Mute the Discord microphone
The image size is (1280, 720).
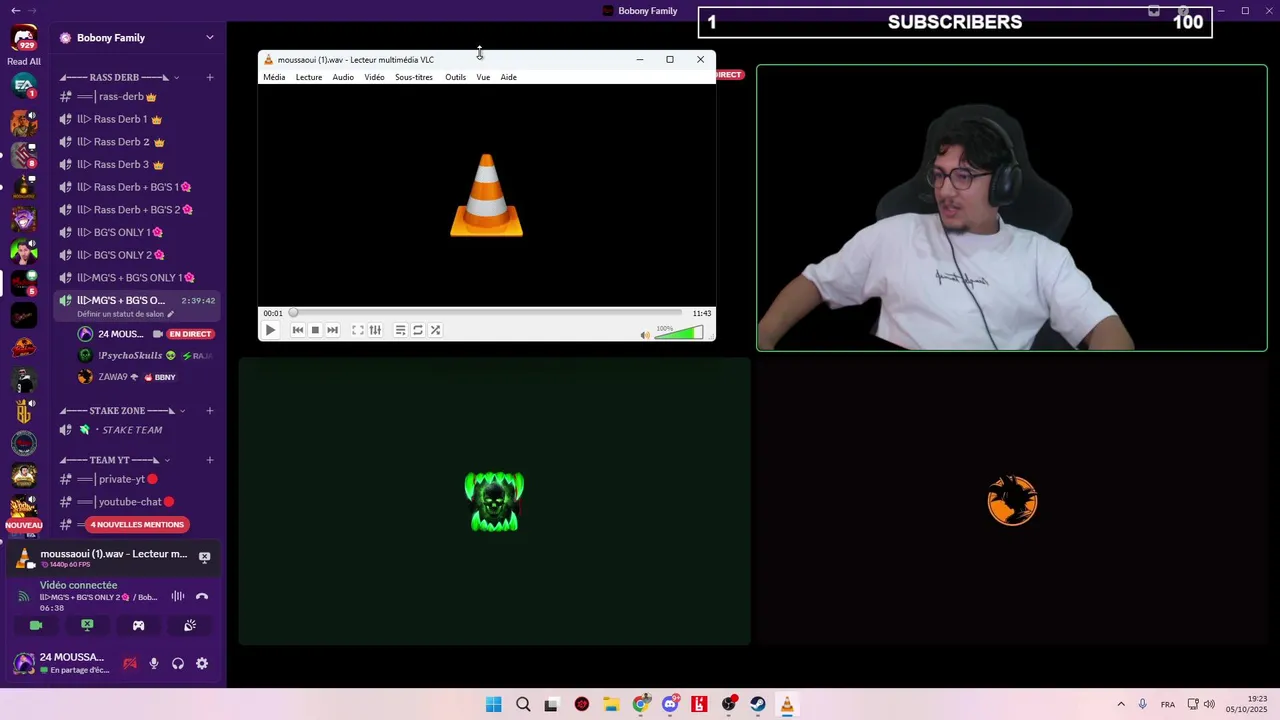[x=154, y=663]
